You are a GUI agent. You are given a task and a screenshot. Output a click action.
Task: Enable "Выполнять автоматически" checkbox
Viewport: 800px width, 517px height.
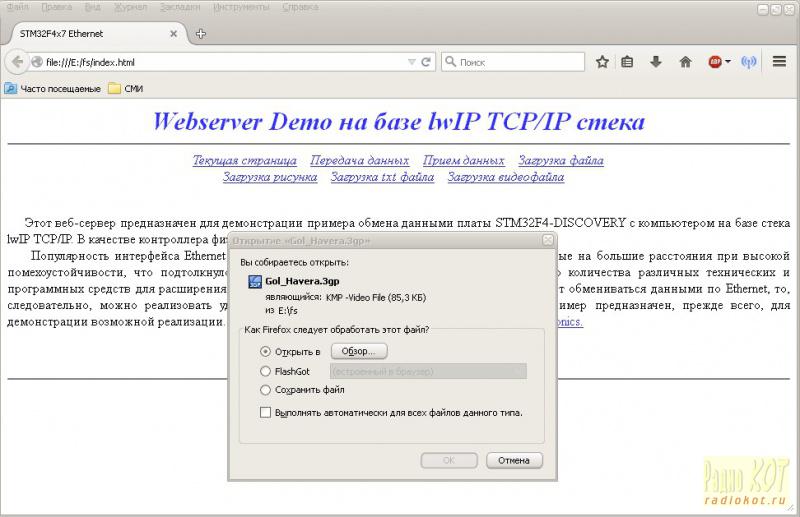tap(265, 412)
